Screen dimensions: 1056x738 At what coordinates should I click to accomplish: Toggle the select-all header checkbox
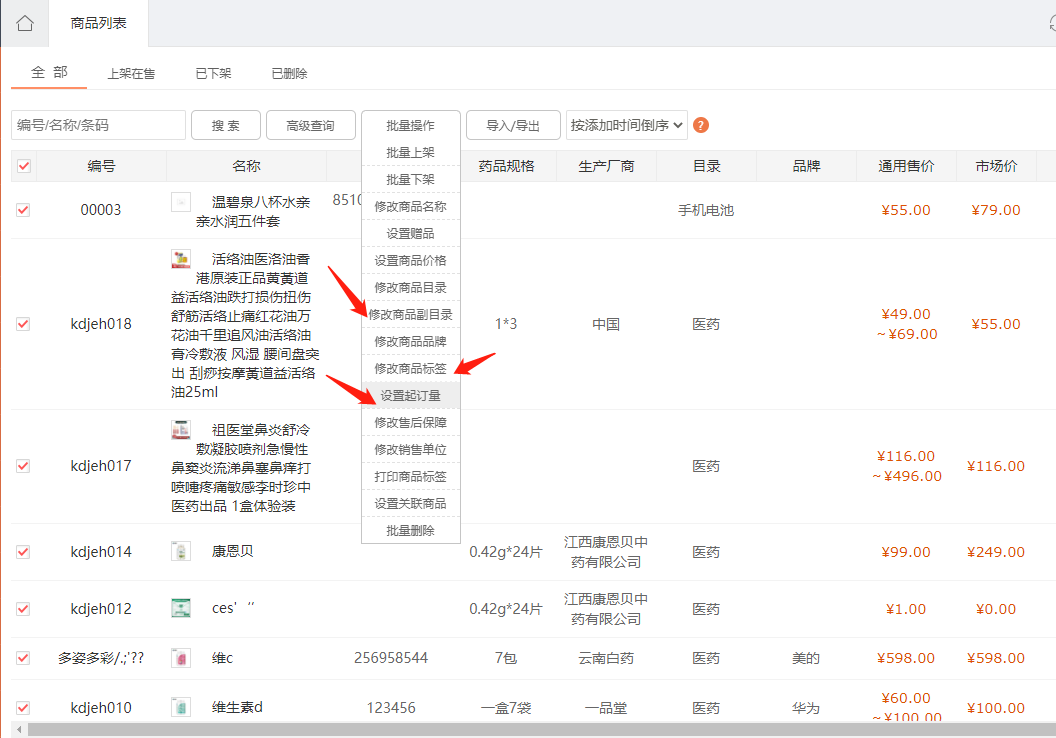pos(24,166)
